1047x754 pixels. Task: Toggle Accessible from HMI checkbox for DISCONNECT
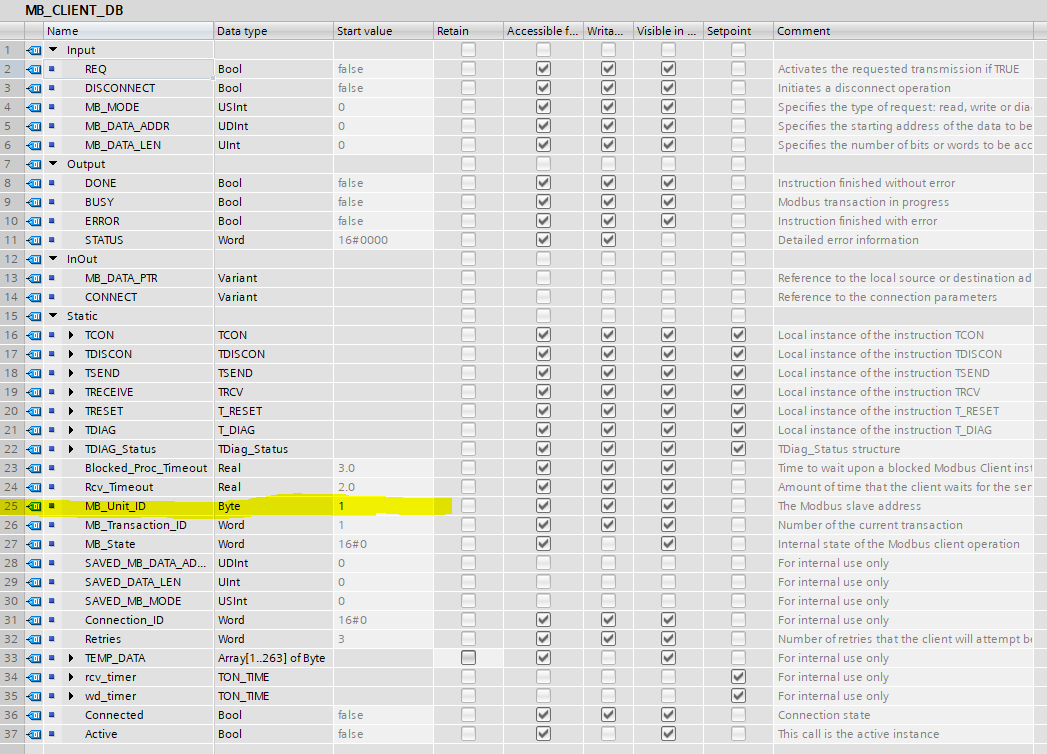tap(544, 87)
